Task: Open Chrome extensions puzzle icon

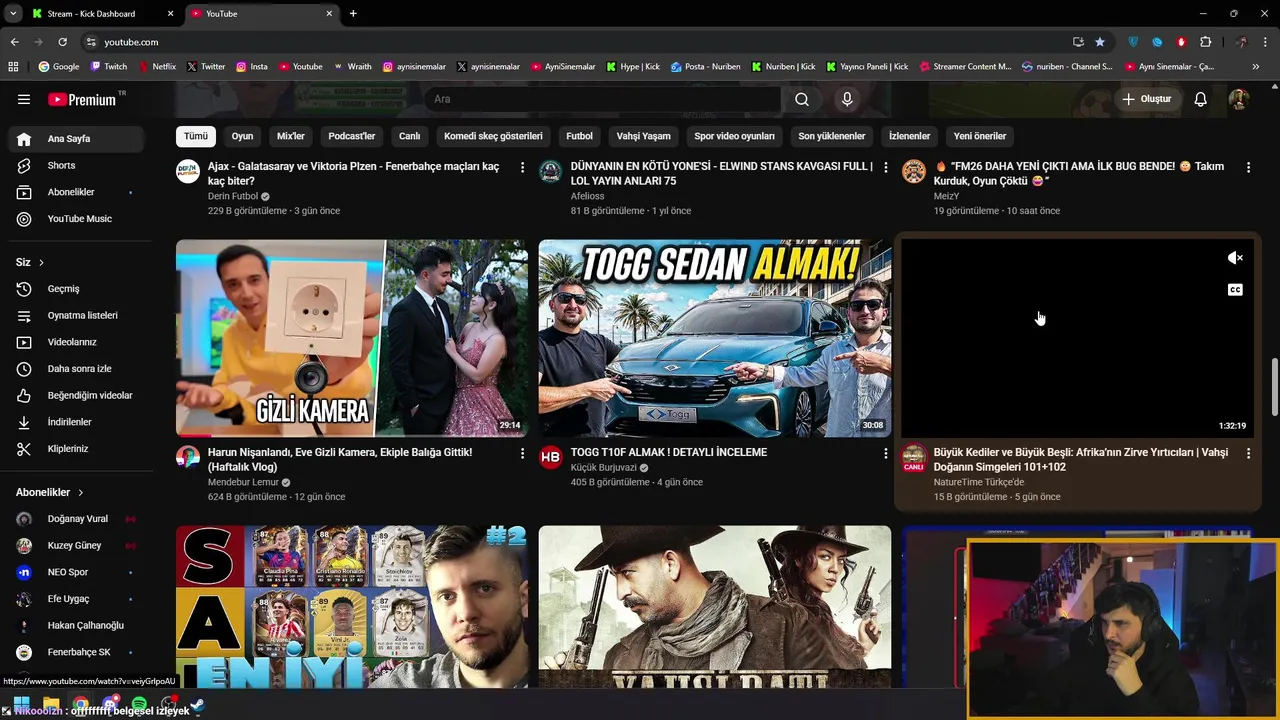Action: [1205, 42]
